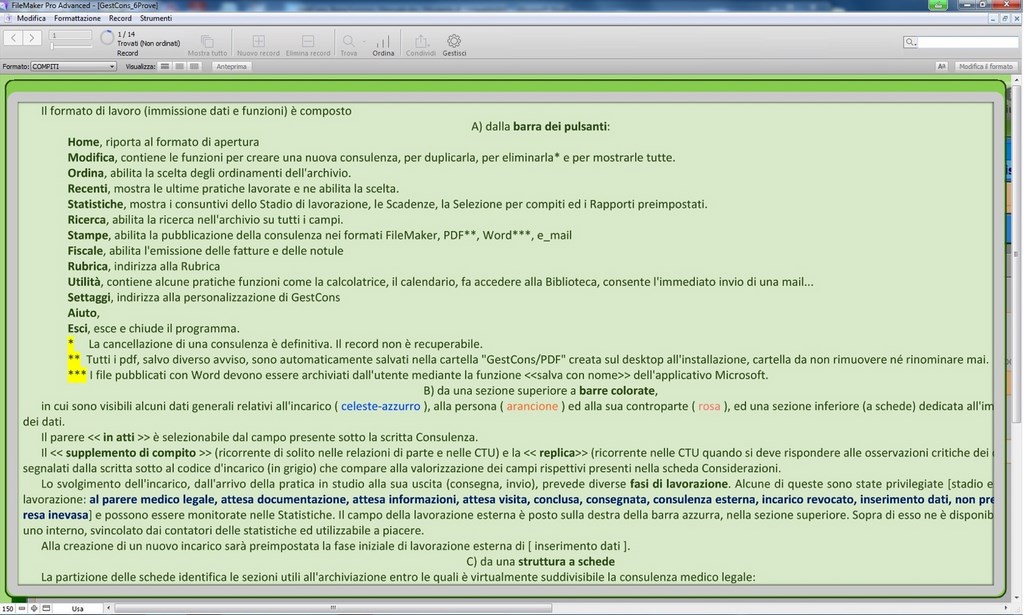Sort records with the Ordina icon

pos(383,41)
